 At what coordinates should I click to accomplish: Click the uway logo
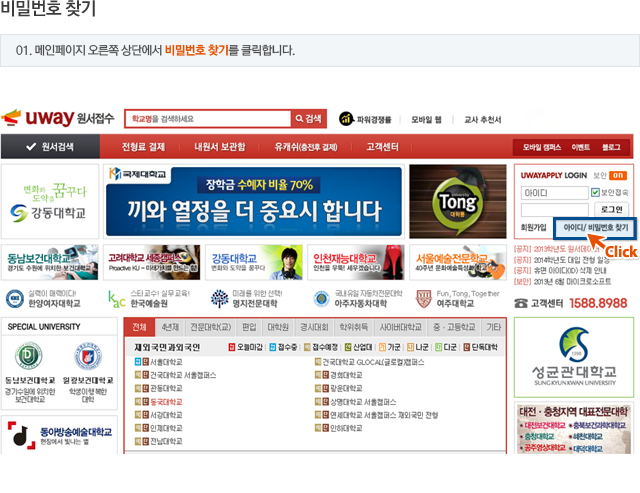point(58,118)
